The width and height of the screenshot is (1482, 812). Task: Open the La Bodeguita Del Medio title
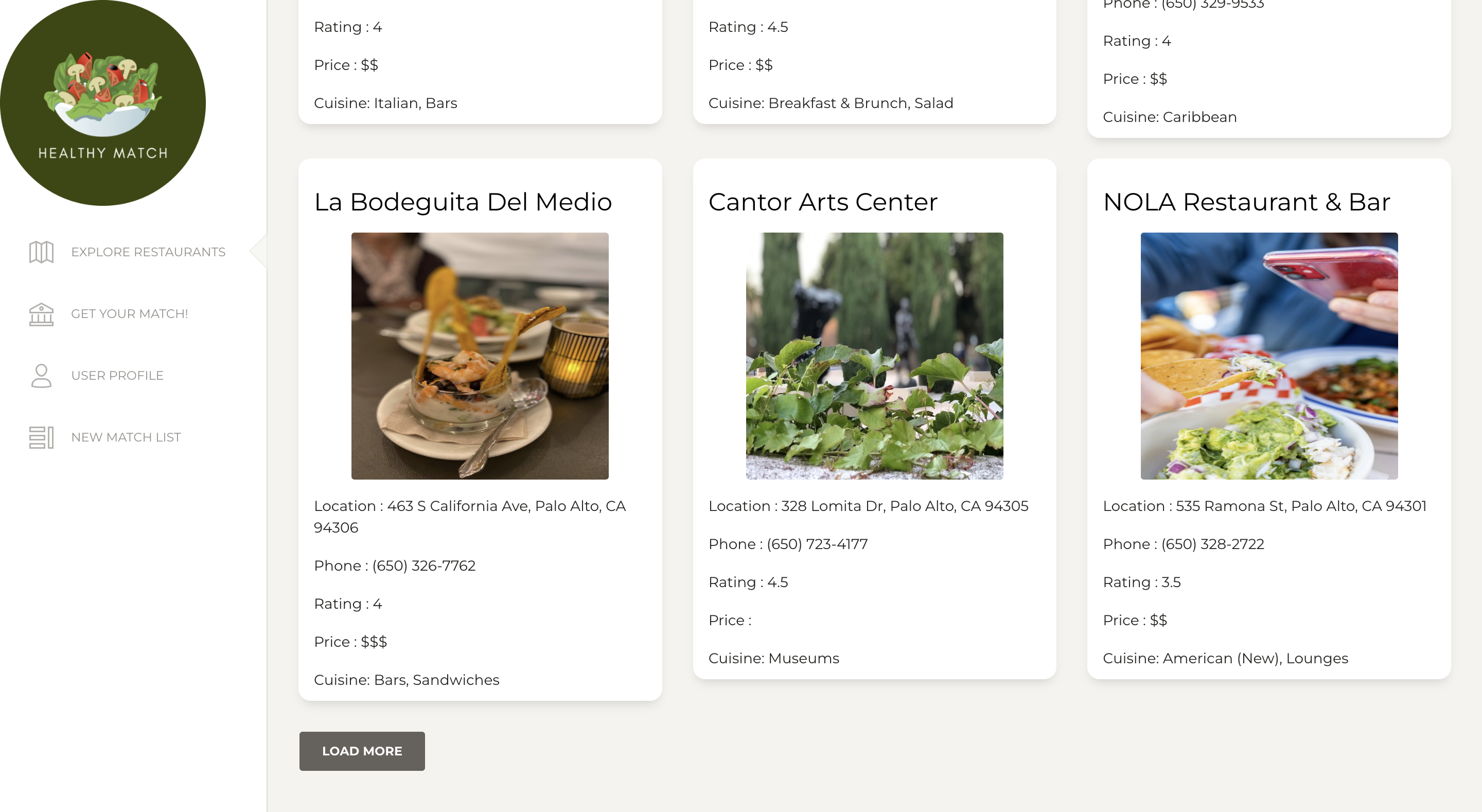[x=463, y=202]
